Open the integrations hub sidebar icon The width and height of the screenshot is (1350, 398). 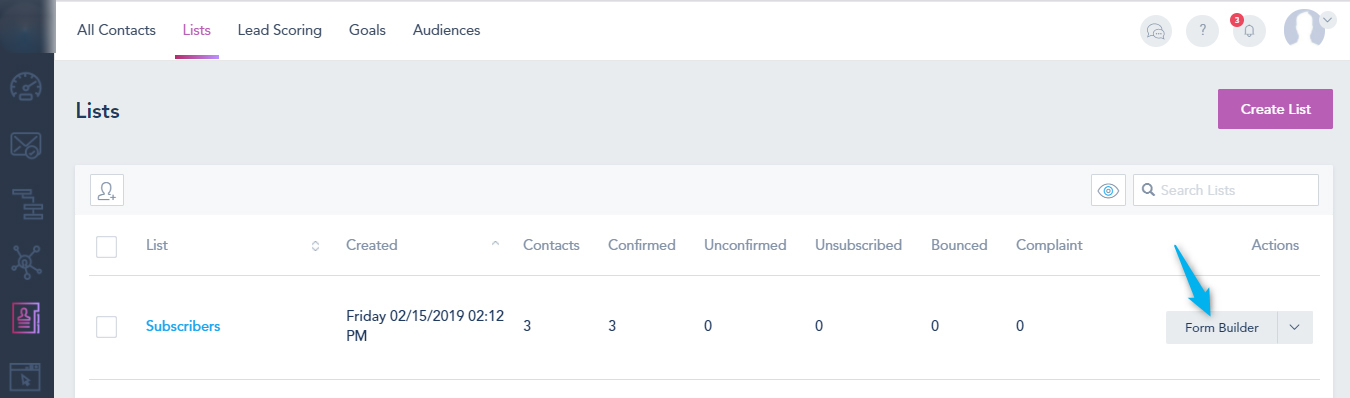[26, 262]
